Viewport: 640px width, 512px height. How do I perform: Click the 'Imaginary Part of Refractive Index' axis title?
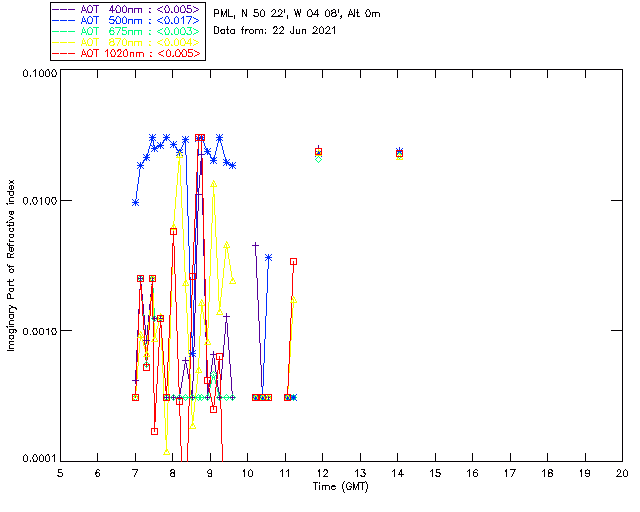pyautogui.click(x=14, y=265)
